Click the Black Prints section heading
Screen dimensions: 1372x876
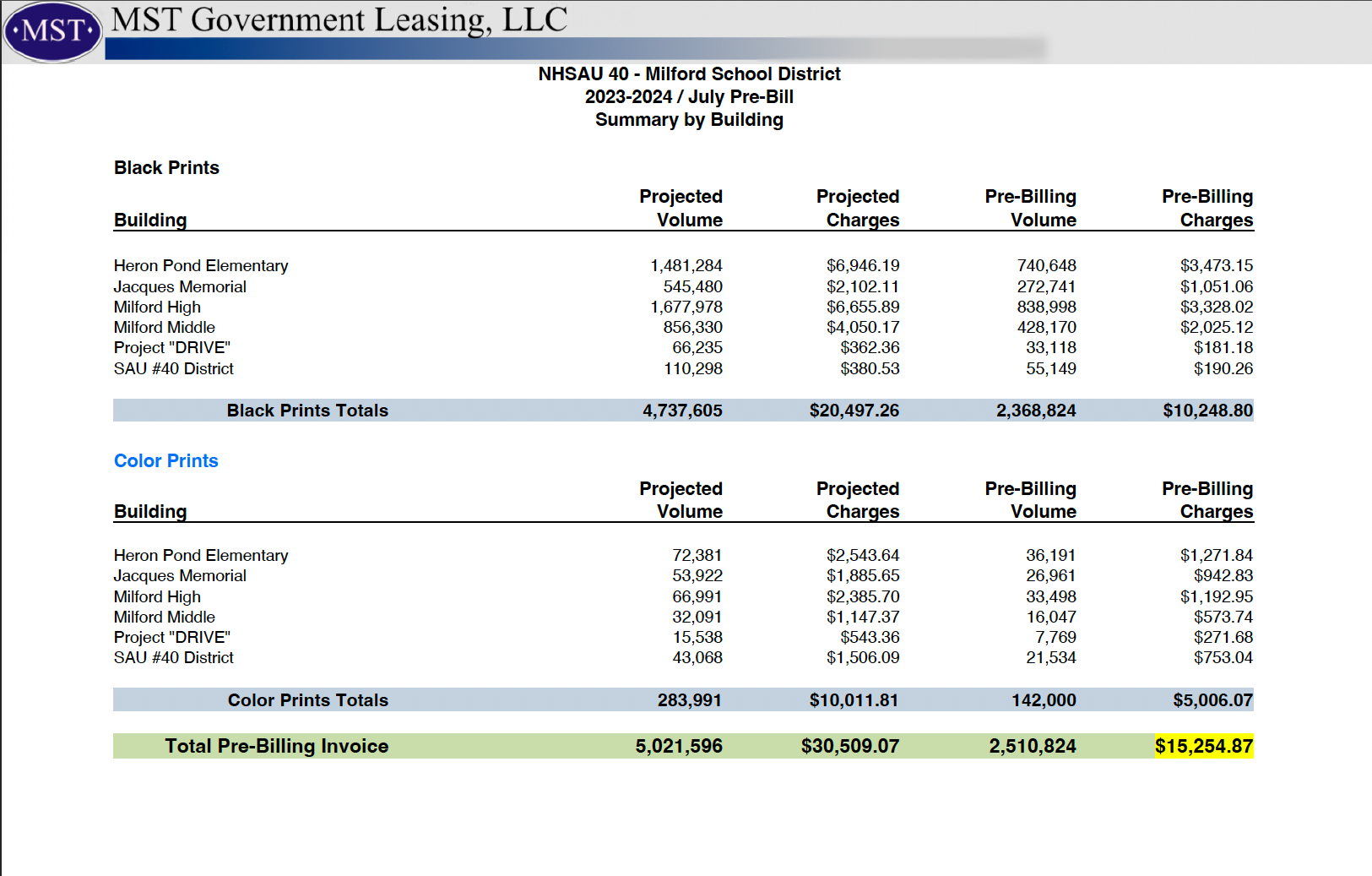[166, 168]
